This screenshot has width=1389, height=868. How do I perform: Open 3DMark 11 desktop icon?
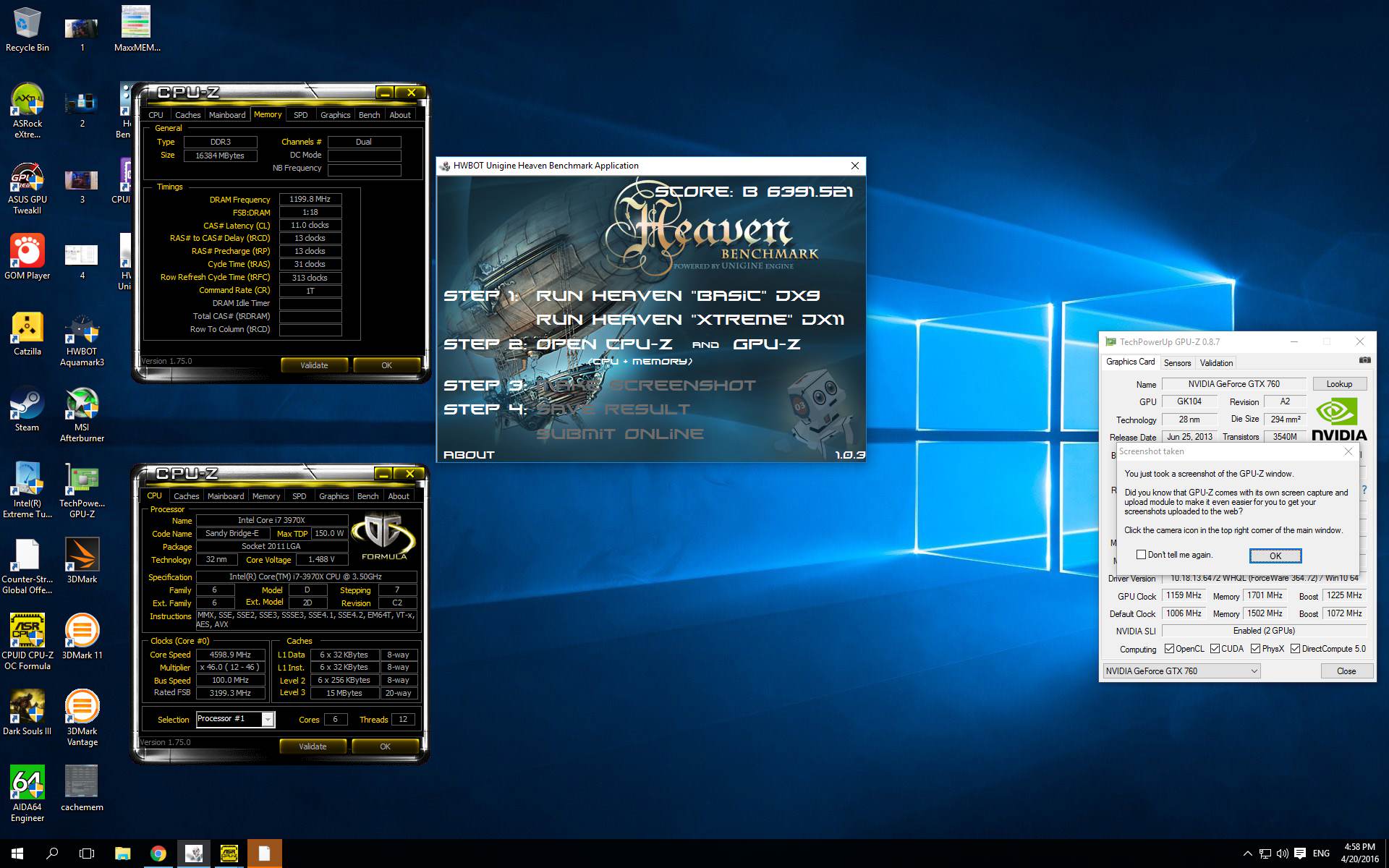click(x=82, y=637)
